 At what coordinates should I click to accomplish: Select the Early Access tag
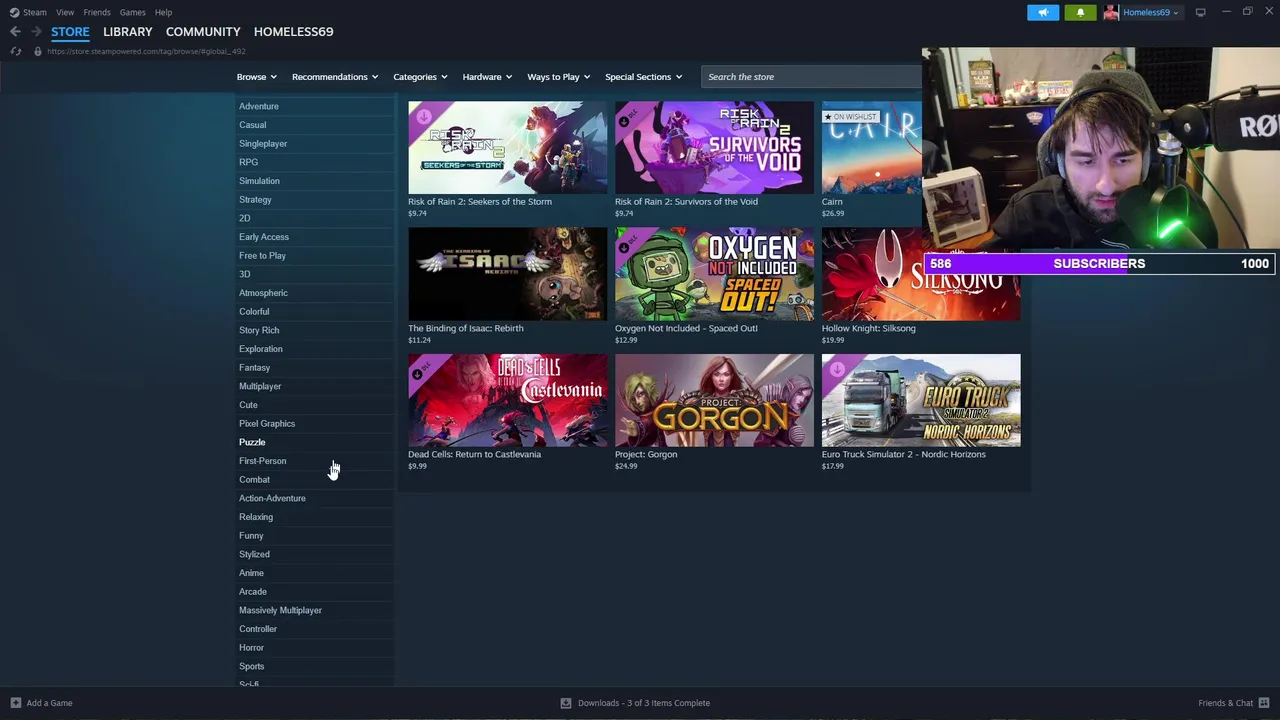[x=264, y=237]
